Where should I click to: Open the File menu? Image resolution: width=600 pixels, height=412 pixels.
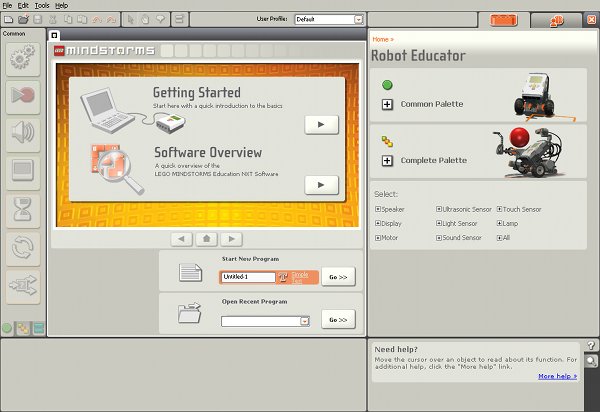click(7, 5)
